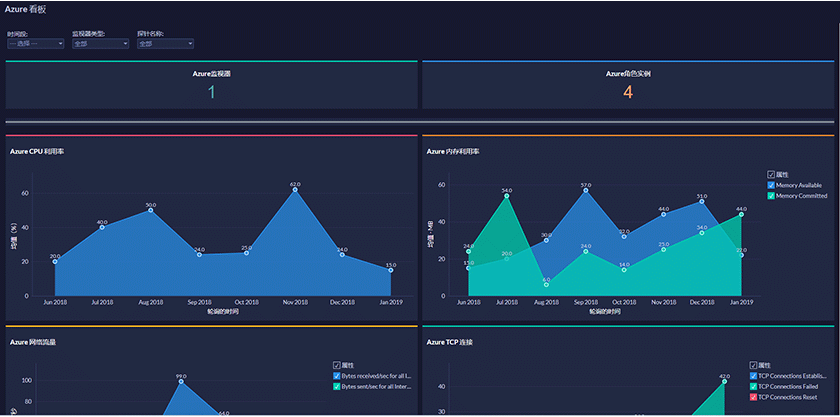840x417 pixels.
Task: Toggle 属性 checkbox in memory utilization legend
Action: point(771,174)
